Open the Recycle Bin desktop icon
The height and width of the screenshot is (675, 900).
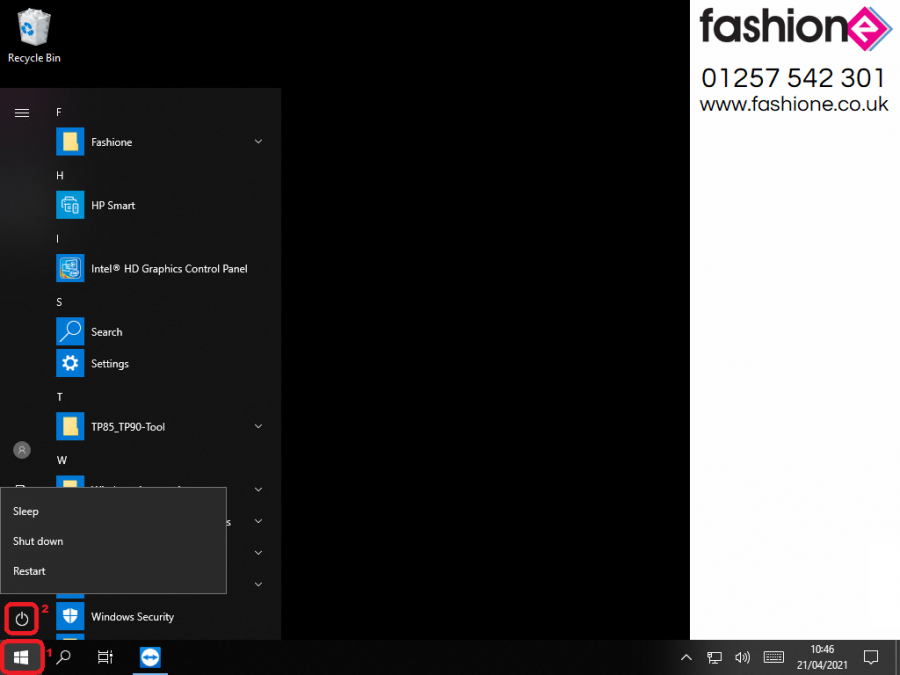click(34, 36)
